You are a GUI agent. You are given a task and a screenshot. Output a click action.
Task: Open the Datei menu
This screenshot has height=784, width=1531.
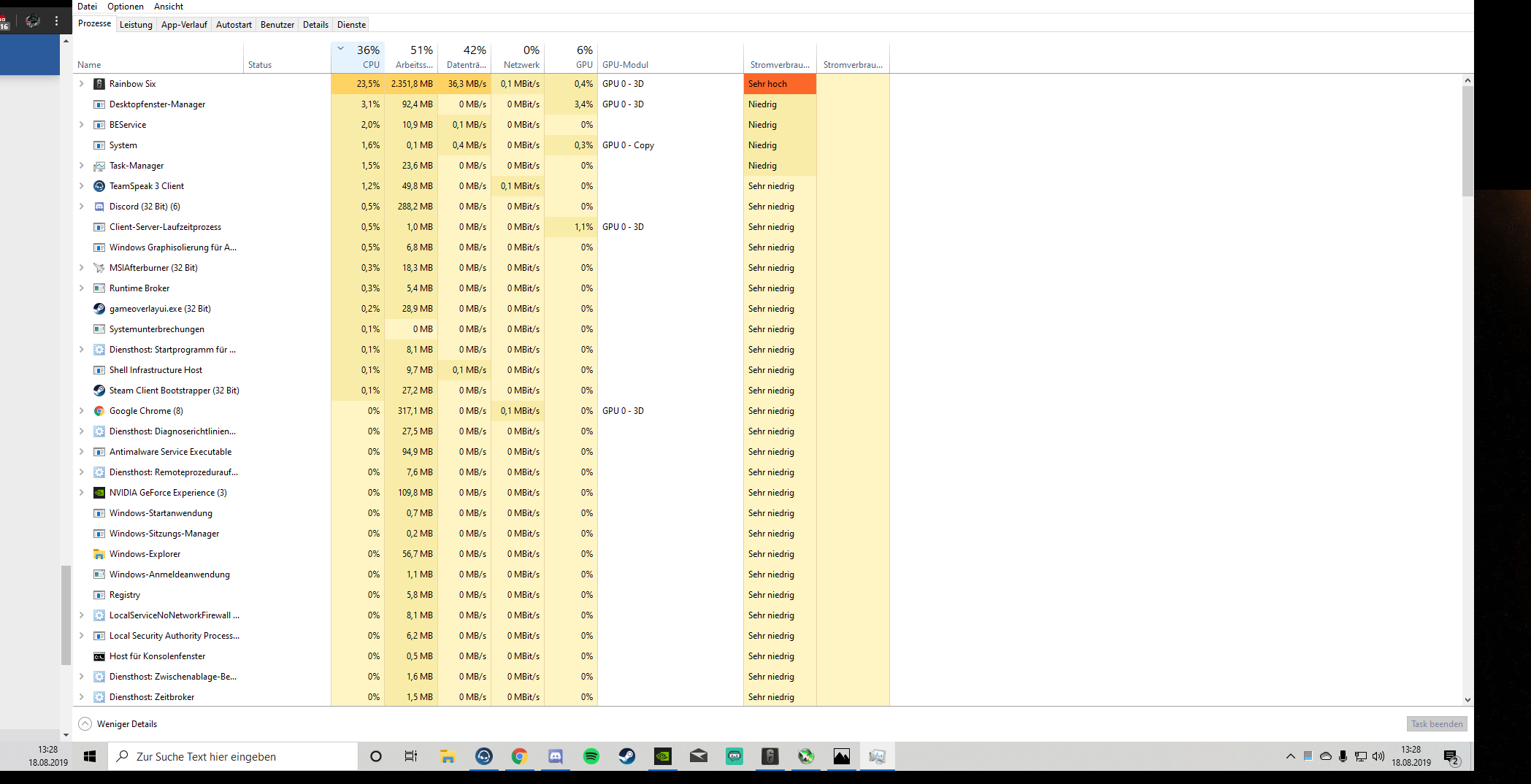coord(87,7)
